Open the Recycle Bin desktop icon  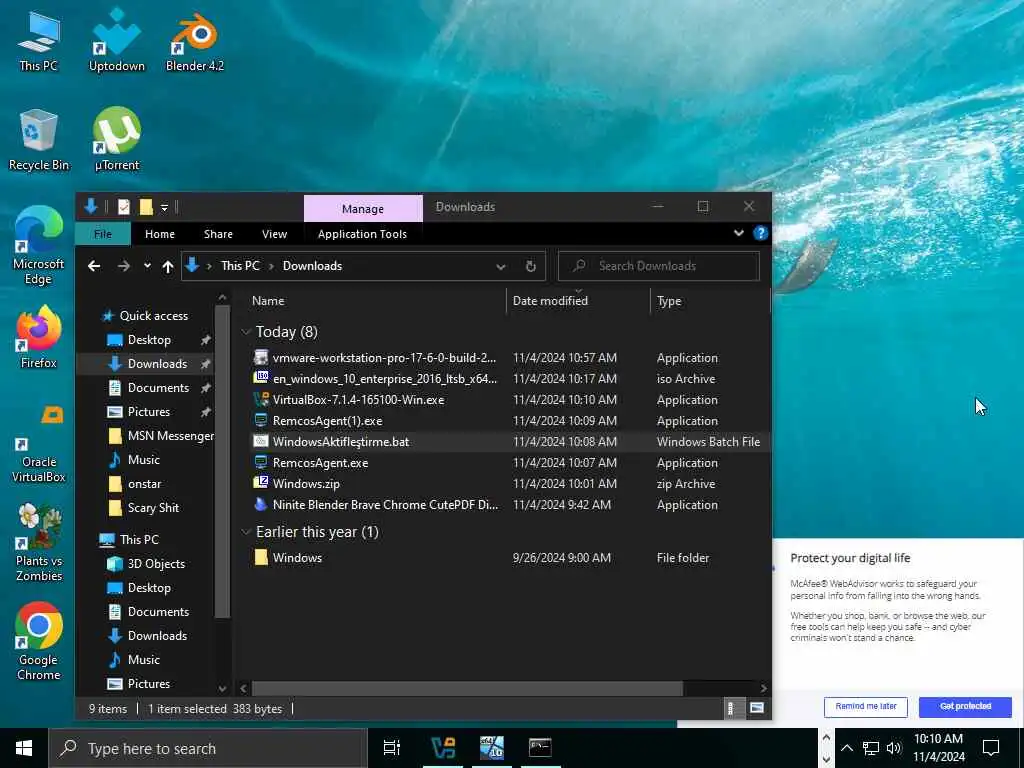click(38, 140)
